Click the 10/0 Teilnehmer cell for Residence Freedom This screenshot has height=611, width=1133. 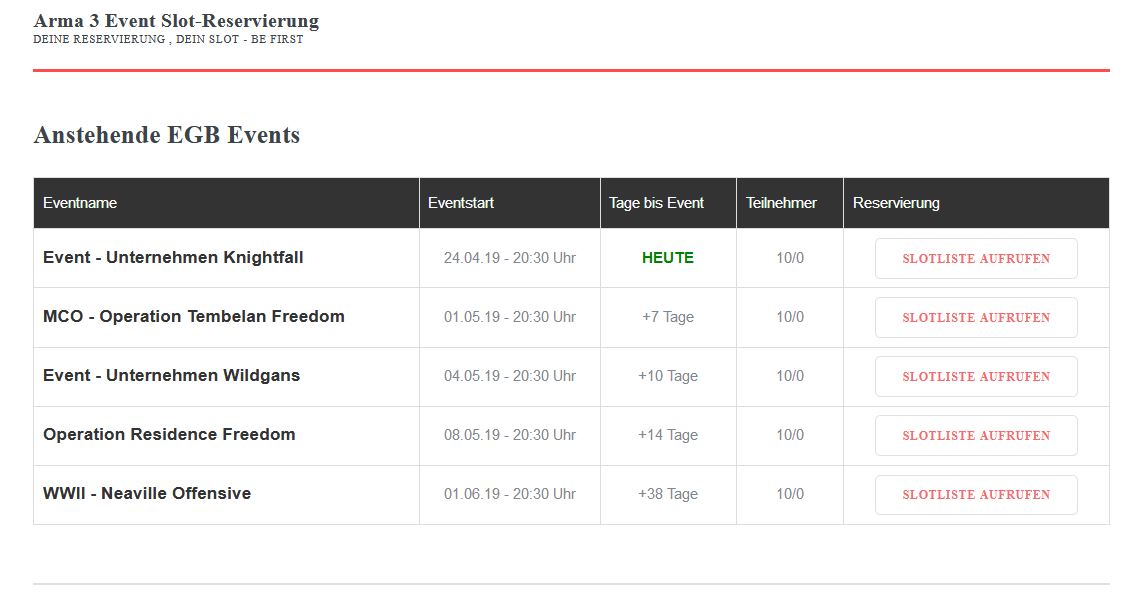click(x=790, y=435)
